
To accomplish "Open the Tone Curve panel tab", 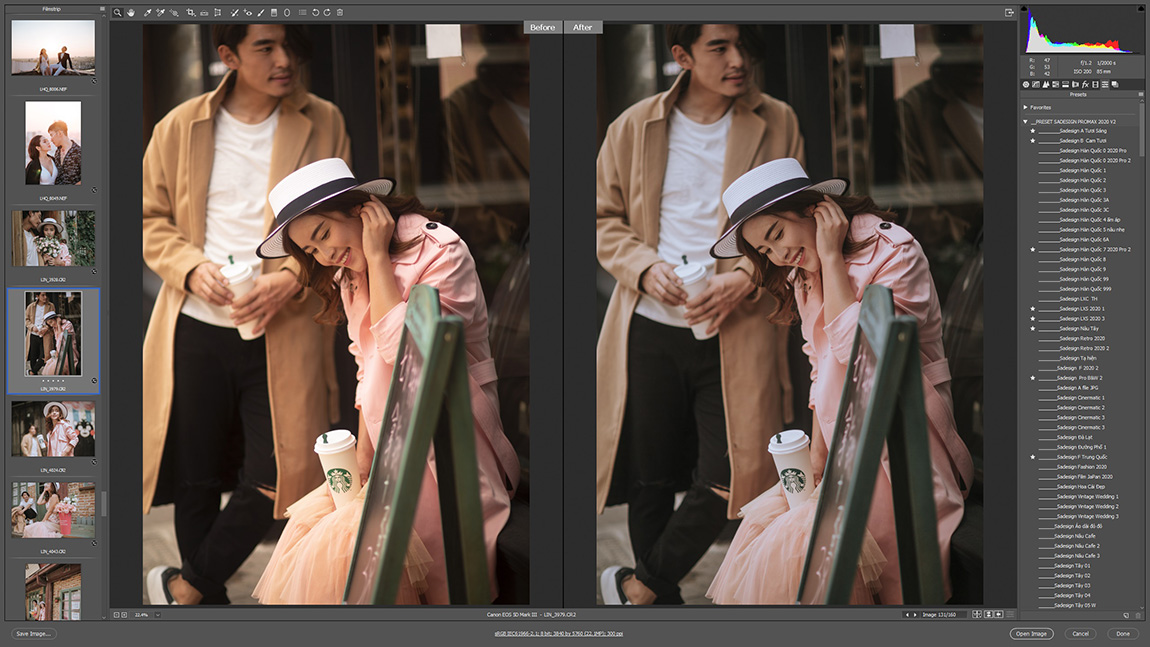I will pos(1036,84).
